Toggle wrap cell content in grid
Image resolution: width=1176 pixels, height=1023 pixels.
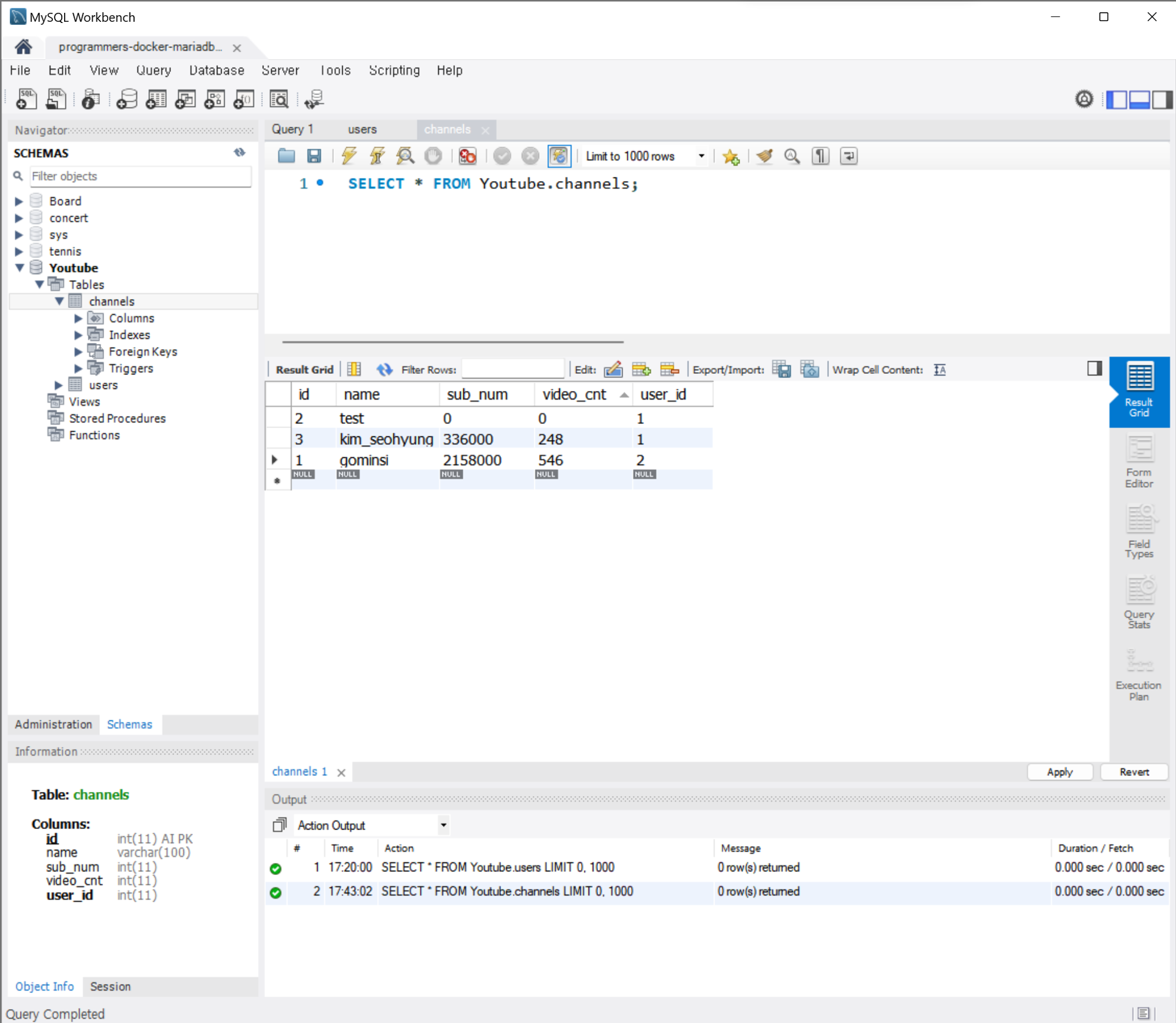tap(940, 369)
